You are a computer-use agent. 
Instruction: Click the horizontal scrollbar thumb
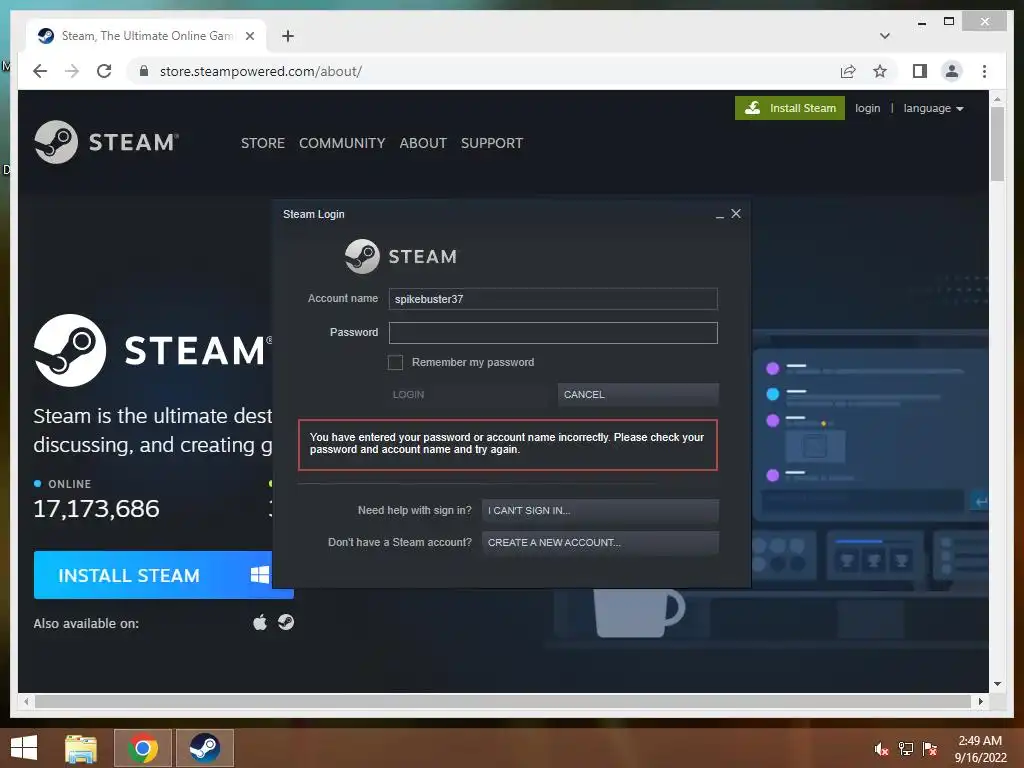pyautogui.click(x=502, y=701)
